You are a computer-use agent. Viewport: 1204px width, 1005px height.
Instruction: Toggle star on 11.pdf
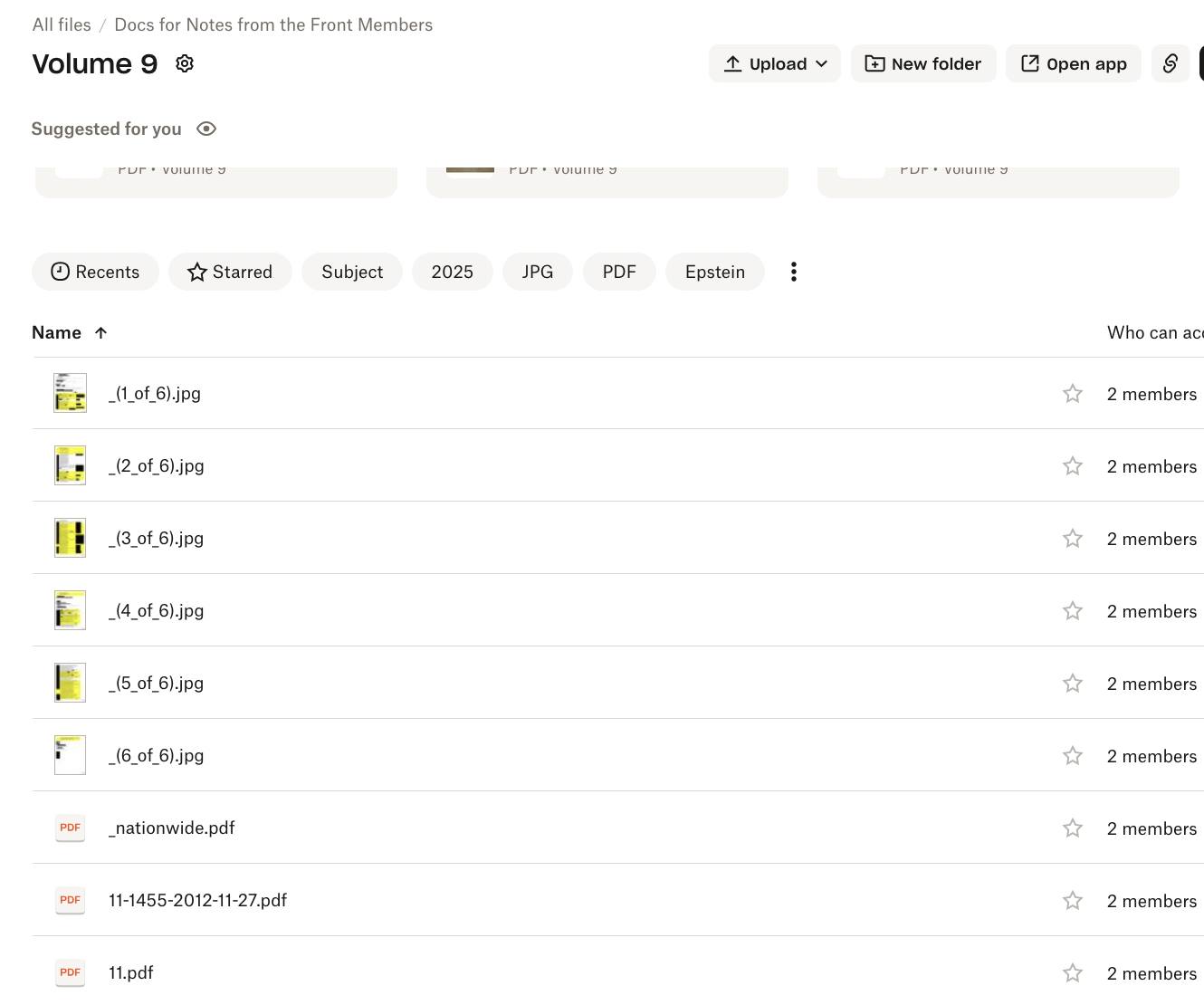pos(1072,973)
